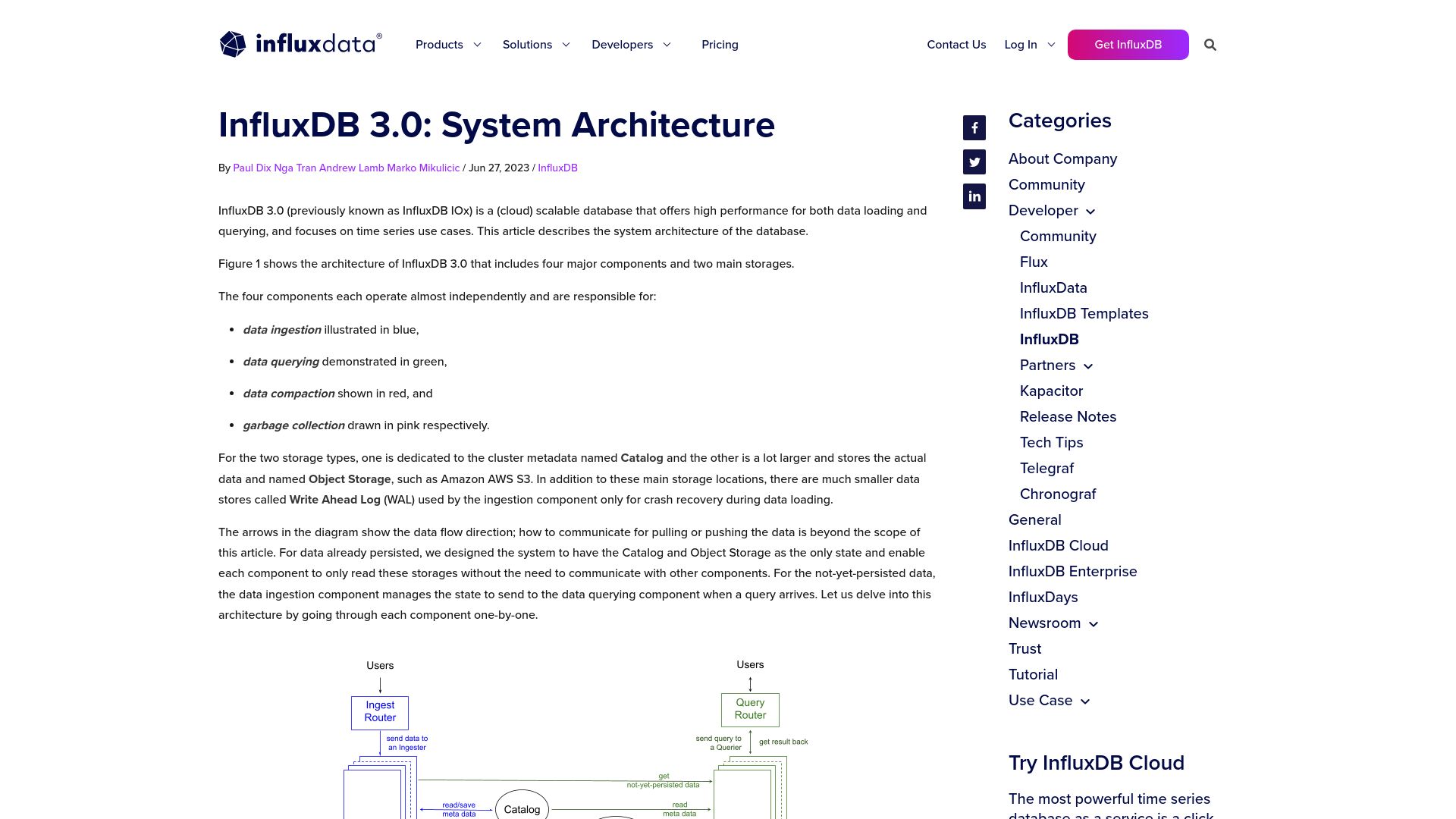Open the InfluxDB Templates category
Viewport: 1456px width, 819px height.
click(1084, 313)
